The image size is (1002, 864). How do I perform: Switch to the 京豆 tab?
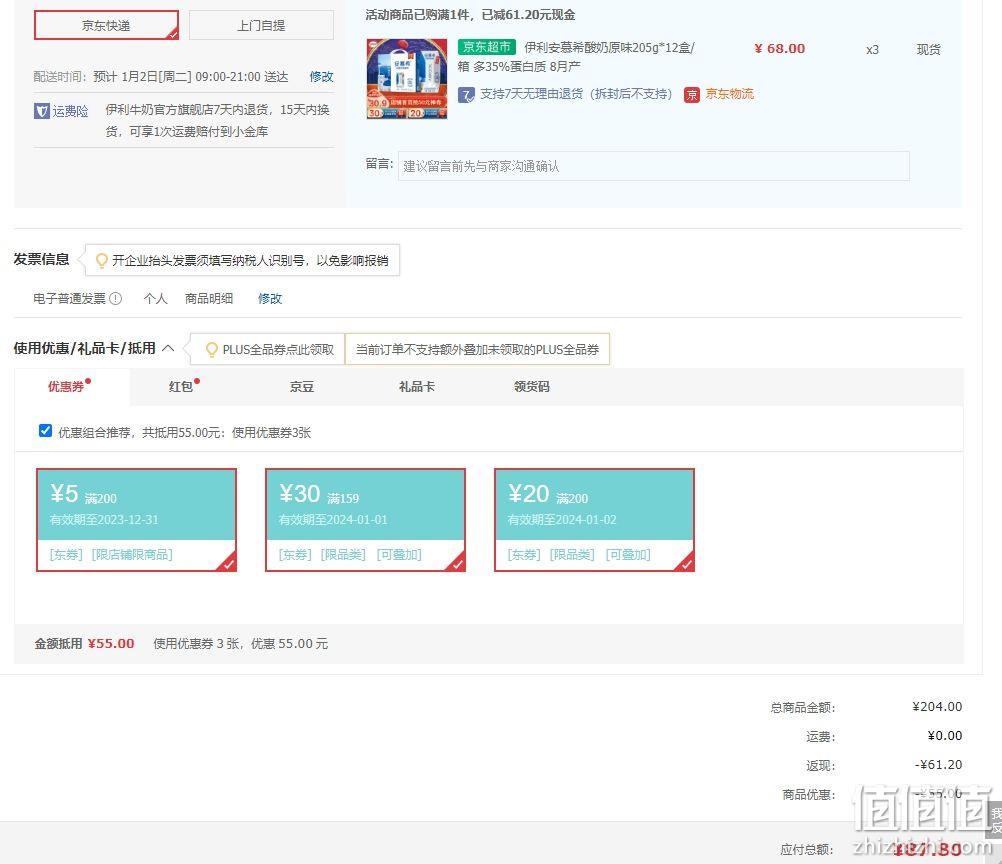click(x=302, y=387)
